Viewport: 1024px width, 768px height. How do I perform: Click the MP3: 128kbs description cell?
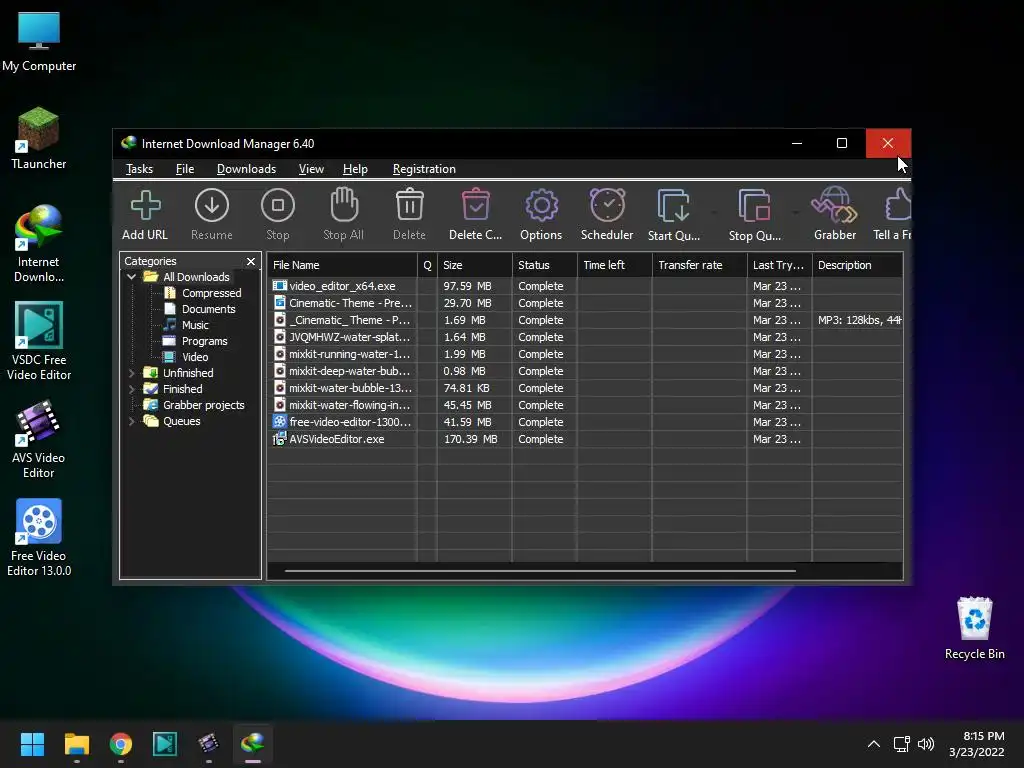point(859,320)
